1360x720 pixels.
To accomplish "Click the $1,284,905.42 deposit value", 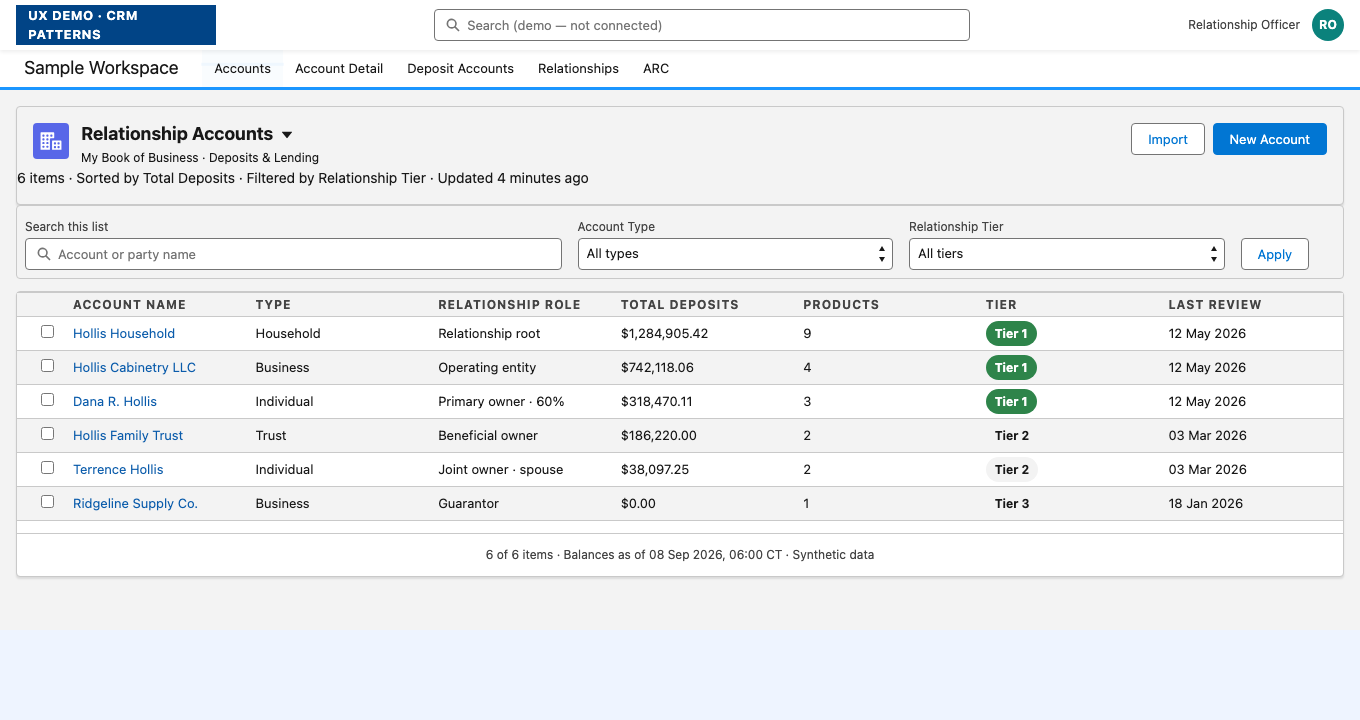I will [664, 334].
